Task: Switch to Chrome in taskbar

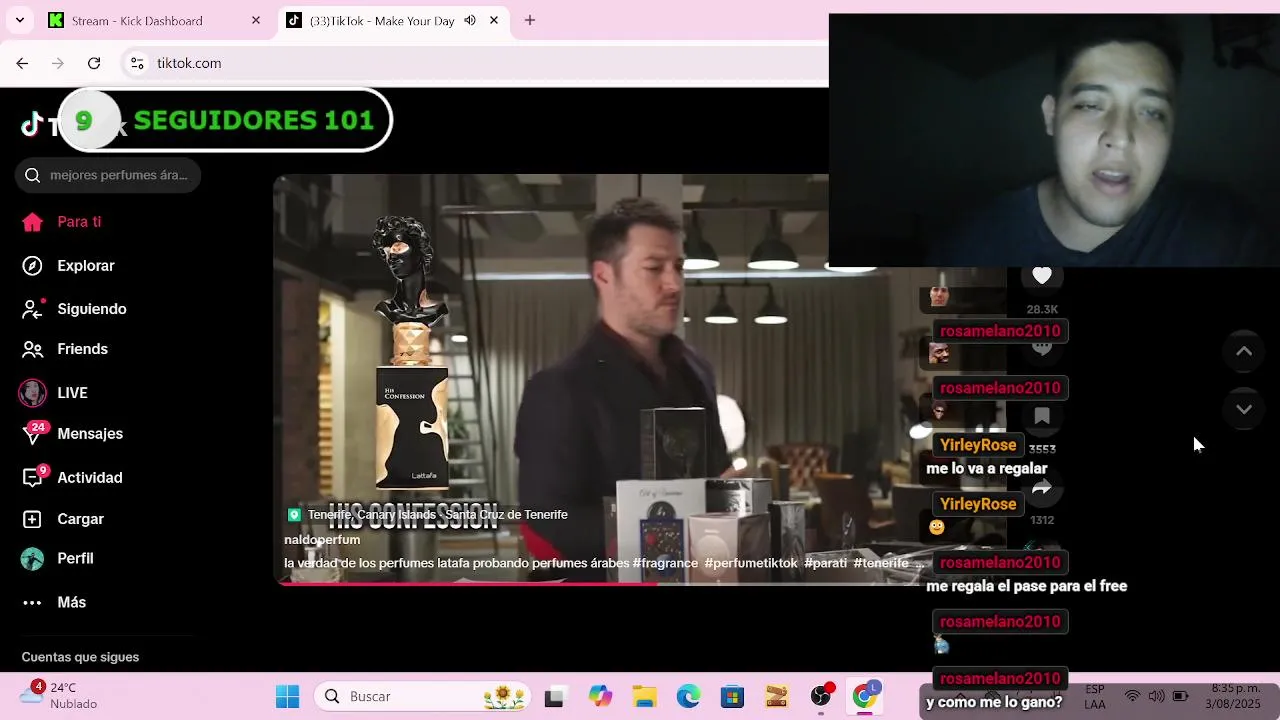Action: pyautogui.click(x=865, y=697)
